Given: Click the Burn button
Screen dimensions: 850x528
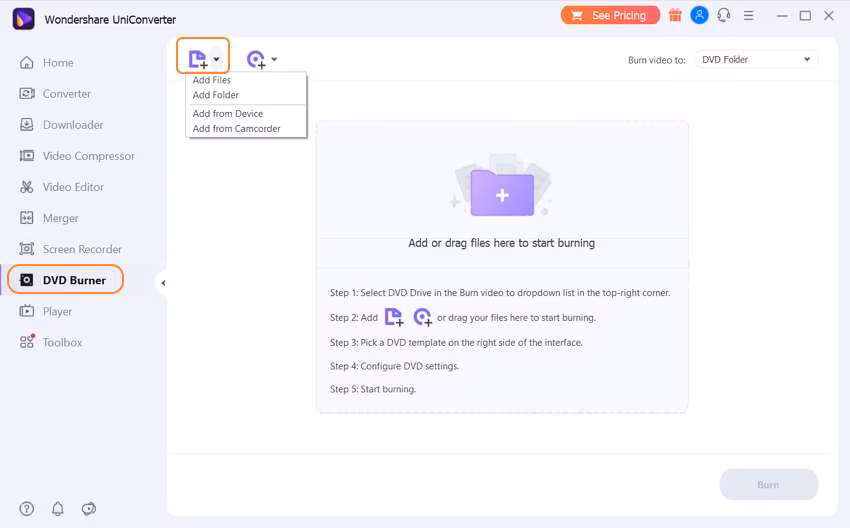Looking at the screenshot, I should (x=768, y=485).
